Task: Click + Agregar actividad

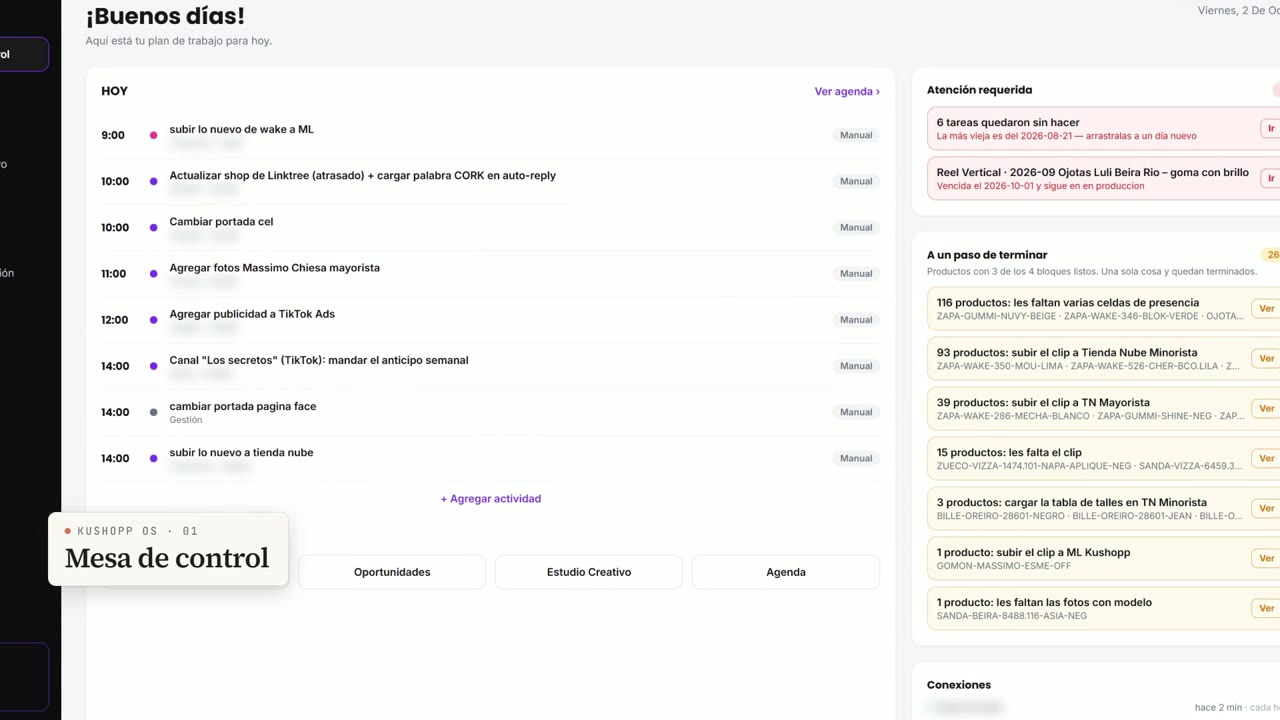Action: click(491, 499)
